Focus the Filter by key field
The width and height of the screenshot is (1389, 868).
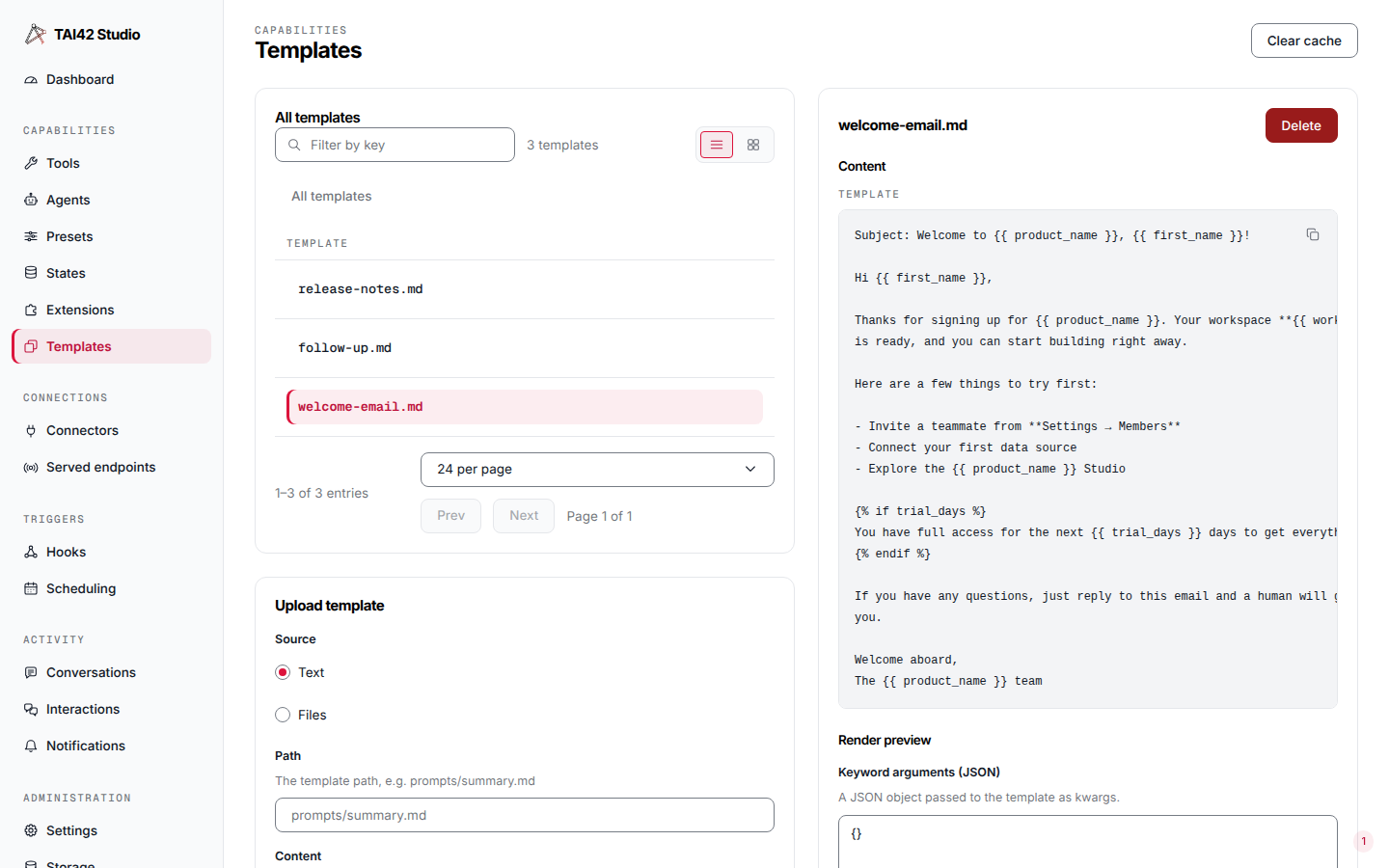click(x=395, y=145)
